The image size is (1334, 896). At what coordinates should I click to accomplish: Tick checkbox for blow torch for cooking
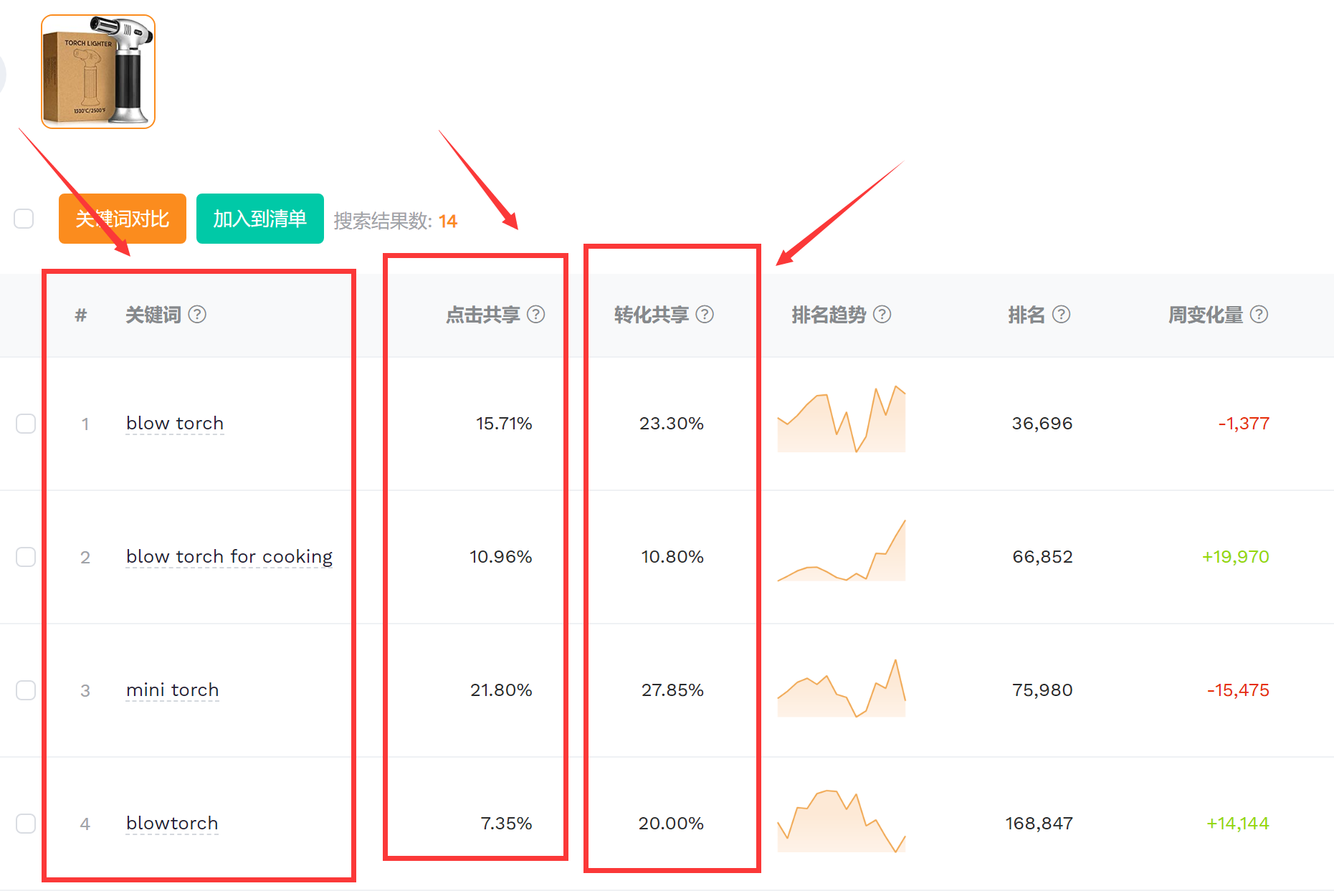(x=26, y=557)
